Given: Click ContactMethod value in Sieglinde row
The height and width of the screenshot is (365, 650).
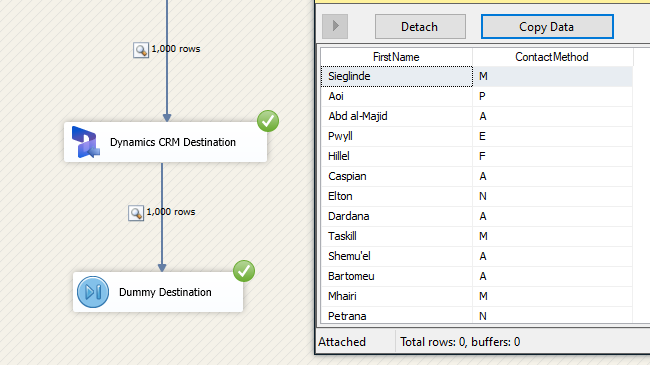Looking at the screenshot, I should point(553,76).
